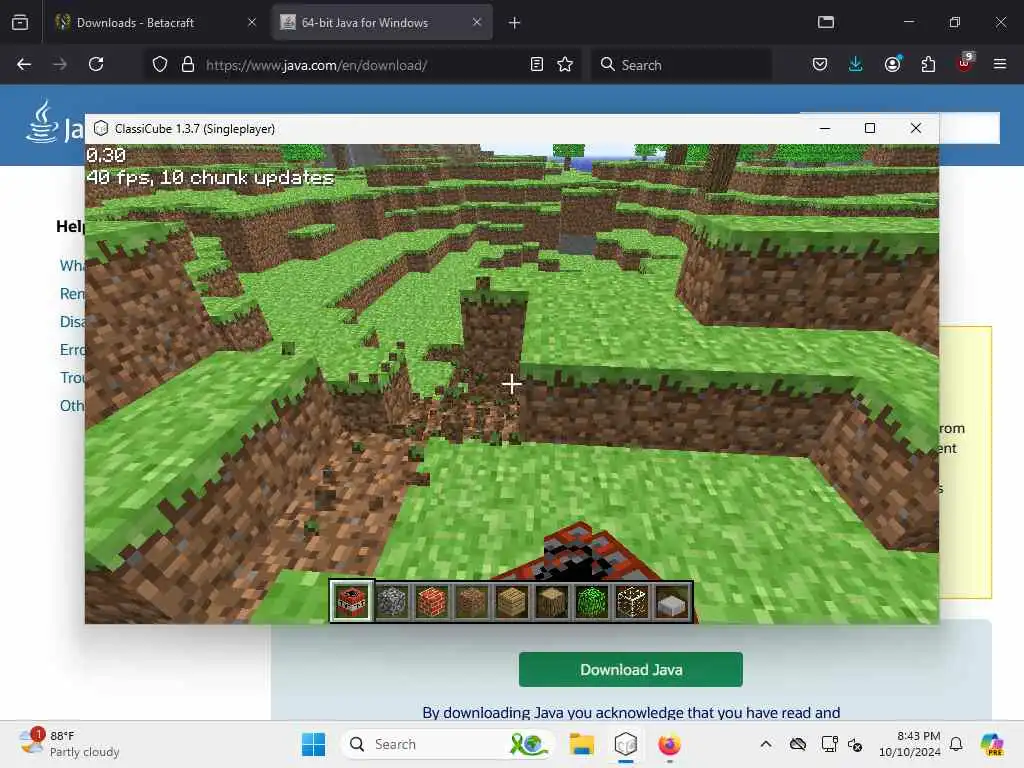Open Copilot preview icon in the taskbar
Viewport: 1024px width, 768px height.
[x=992, y=744]
